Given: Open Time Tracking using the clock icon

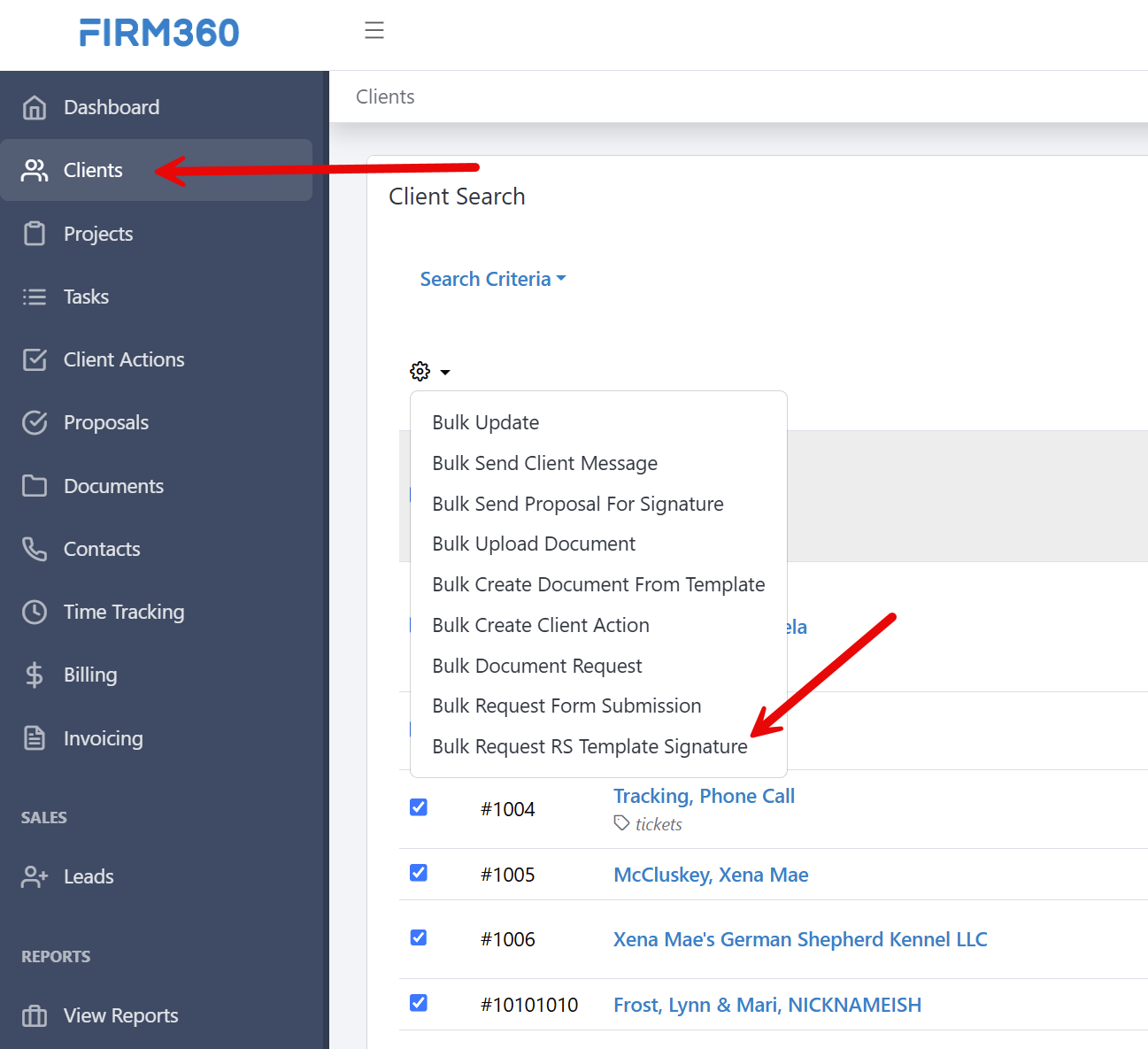Looking at the screenshot, I should [x=34, y=611].
